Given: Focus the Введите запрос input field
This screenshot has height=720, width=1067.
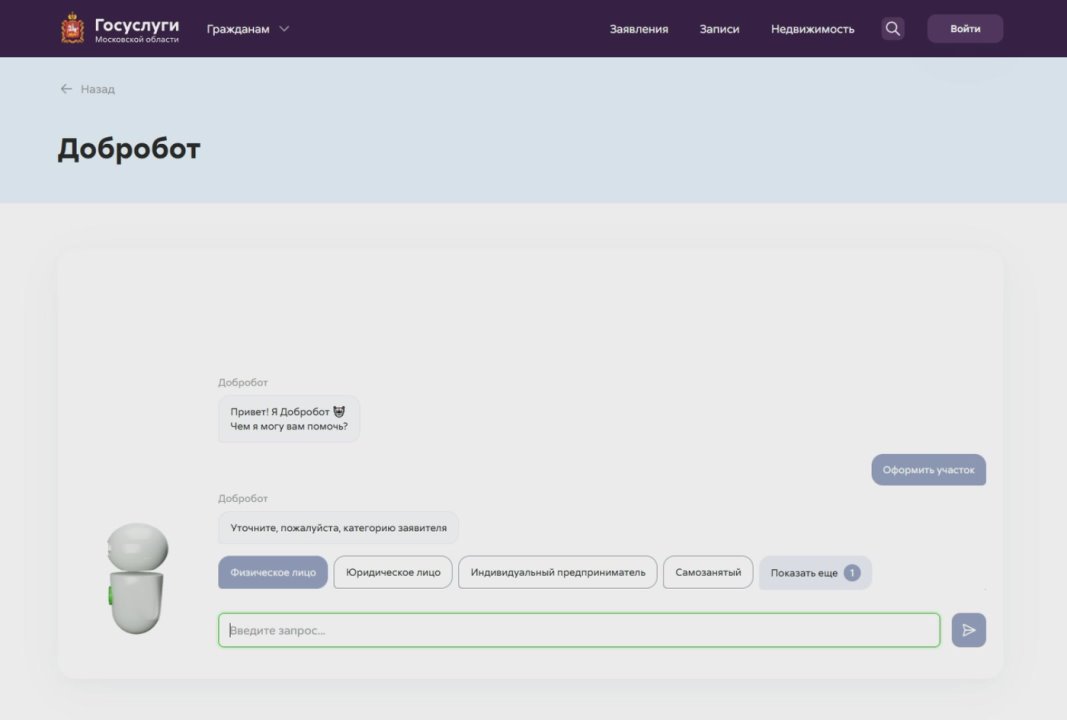Looking at the screenshot, I should (x=579, y=630).
